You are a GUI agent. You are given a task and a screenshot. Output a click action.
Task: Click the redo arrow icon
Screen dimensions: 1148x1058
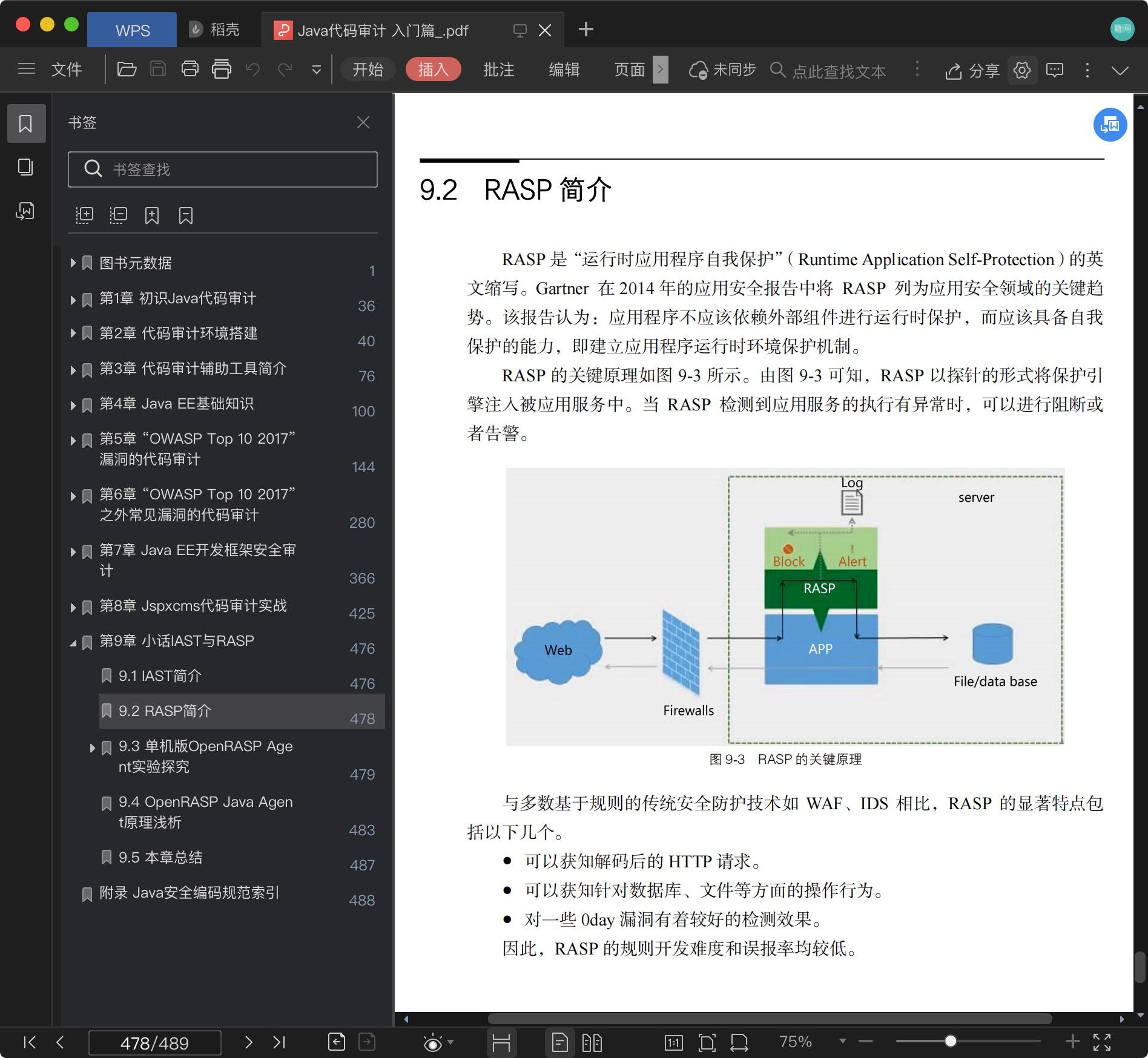pyautogui.click(x=285, y=69)
